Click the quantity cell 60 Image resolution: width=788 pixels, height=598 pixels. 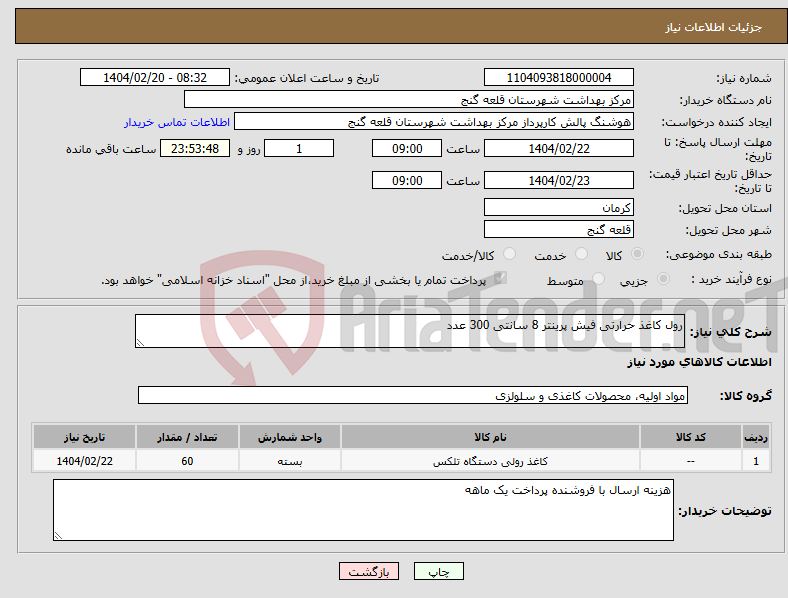click(187, 461)
